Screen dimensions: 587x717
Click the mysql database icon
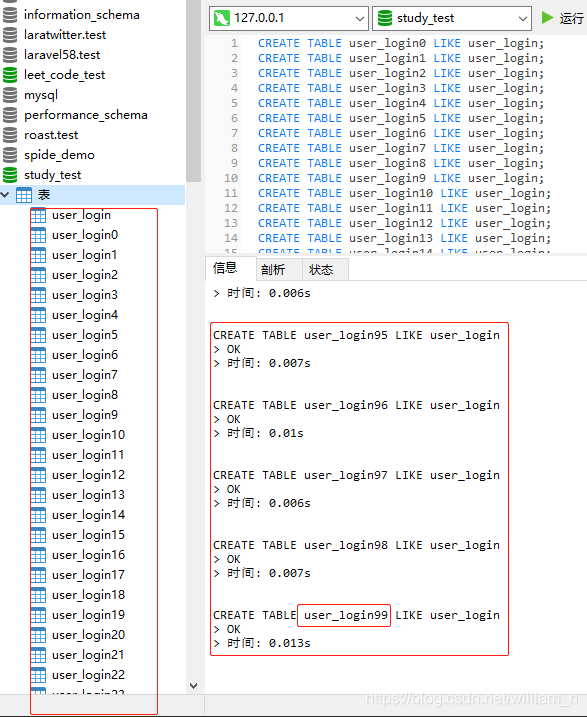(10, 95)
